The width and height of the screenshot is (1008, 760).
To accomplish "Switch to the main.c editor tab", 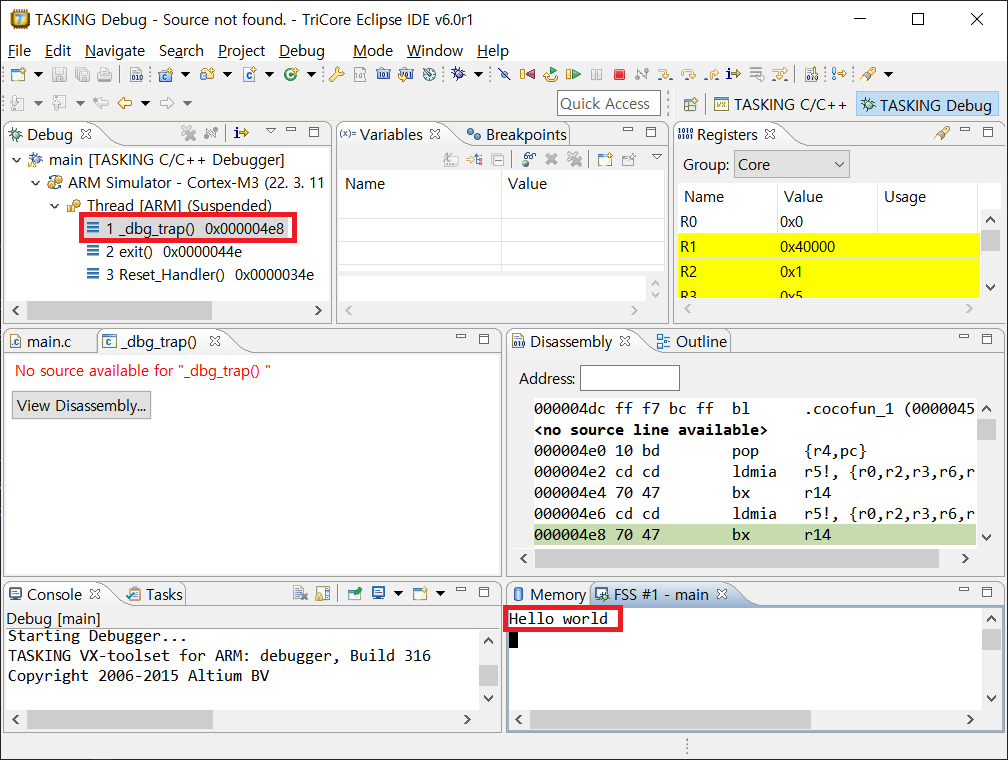I will click(42, 341).
